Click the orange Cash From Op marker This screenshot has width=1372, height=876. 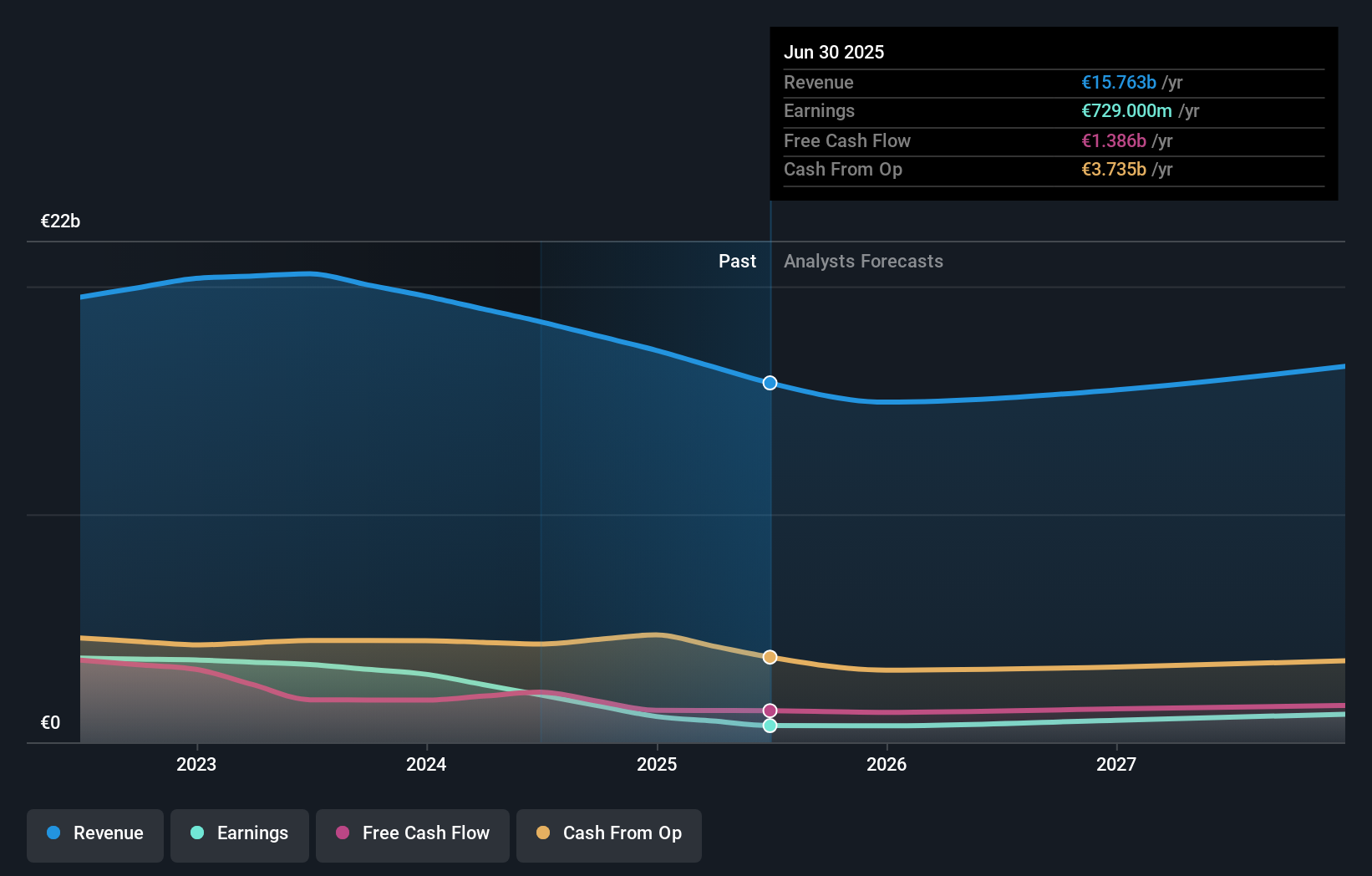point(769,657)
